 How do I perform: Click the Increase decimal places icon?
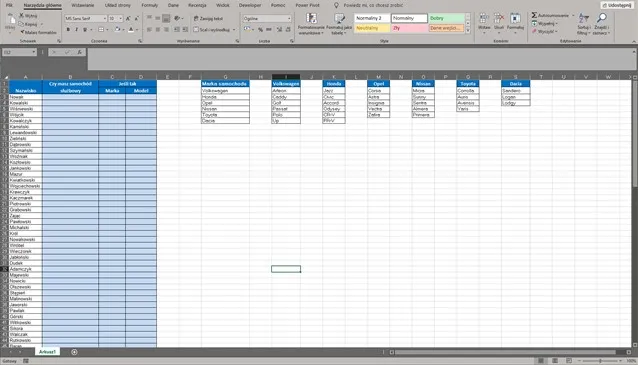[279, 30]
